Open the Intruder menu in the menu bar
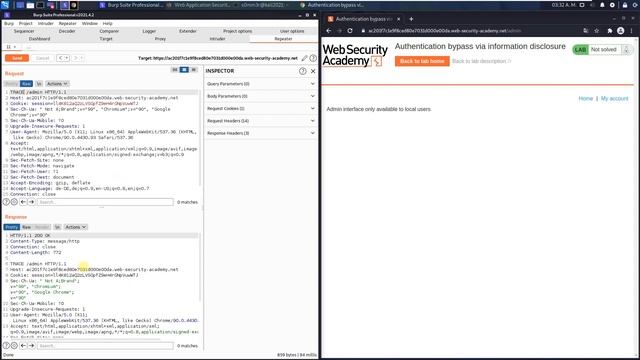 tap(46, 24)
